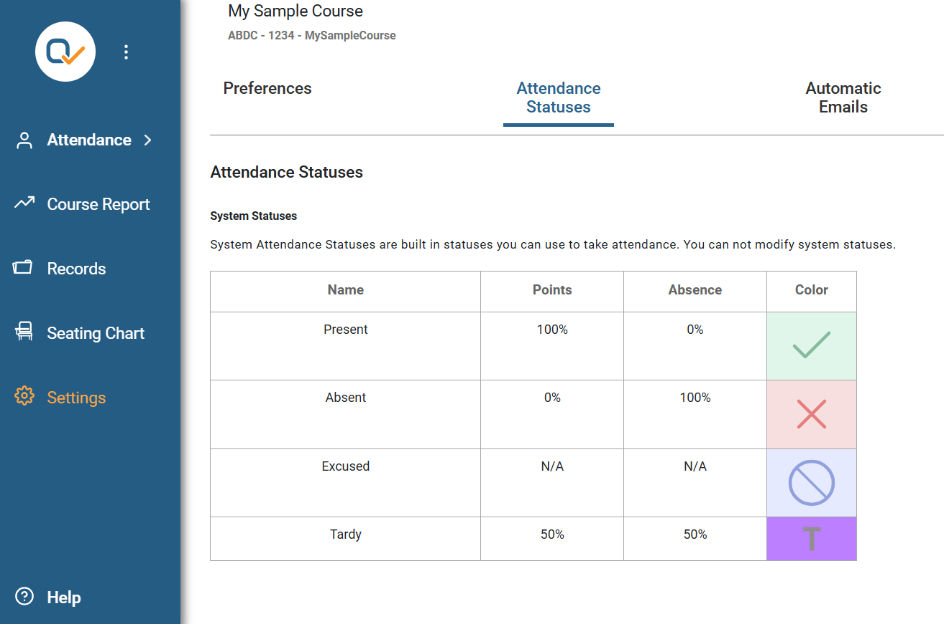Click the Qwickly checkmark logo
944x624 pixels.
tap(65, 52)
